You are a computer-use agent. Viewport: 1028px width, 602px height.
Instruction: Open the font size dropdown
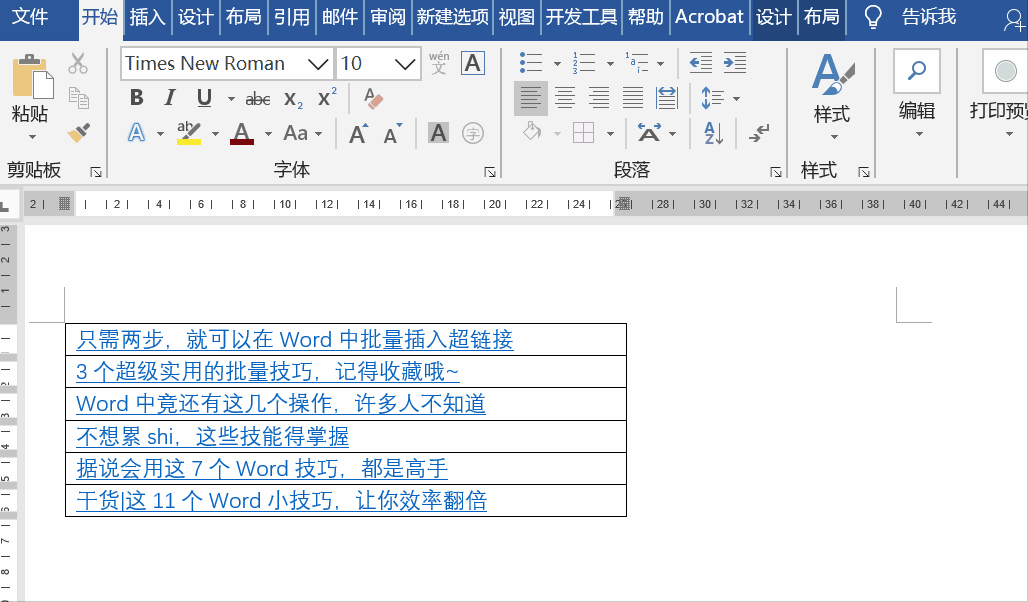405,64
